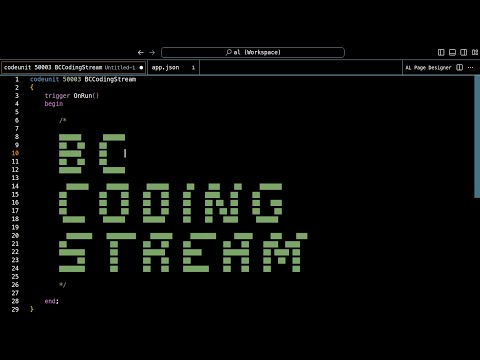This screenshot has height=360, width=480.
Task: Click the al (Workspace) search box
Action: (x=253, y=52)
